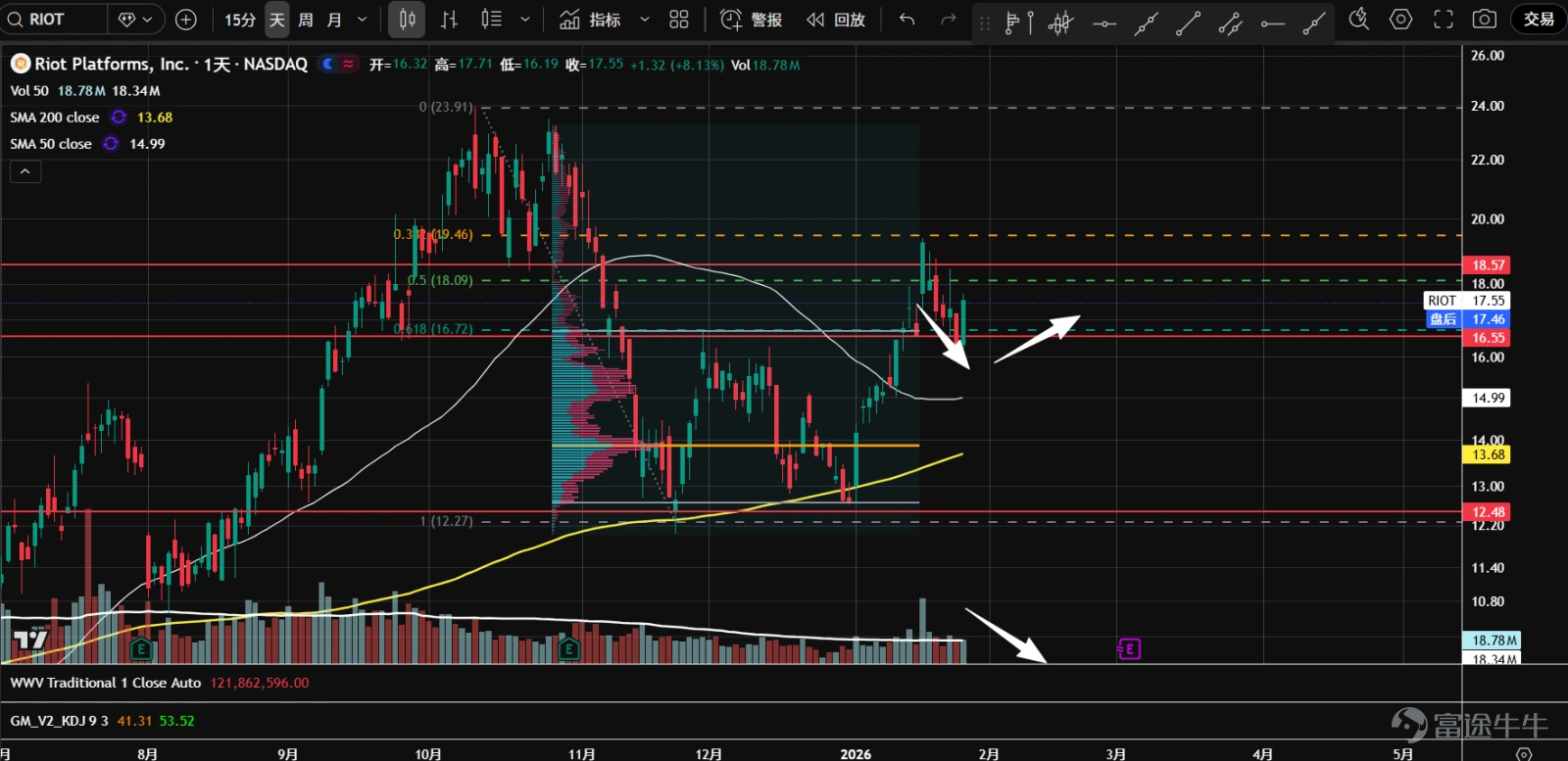Select the SMA 50 close indicator legend
Image resolution: width=1568 pixels, height=761 pixels.
(x=51, y=143)
